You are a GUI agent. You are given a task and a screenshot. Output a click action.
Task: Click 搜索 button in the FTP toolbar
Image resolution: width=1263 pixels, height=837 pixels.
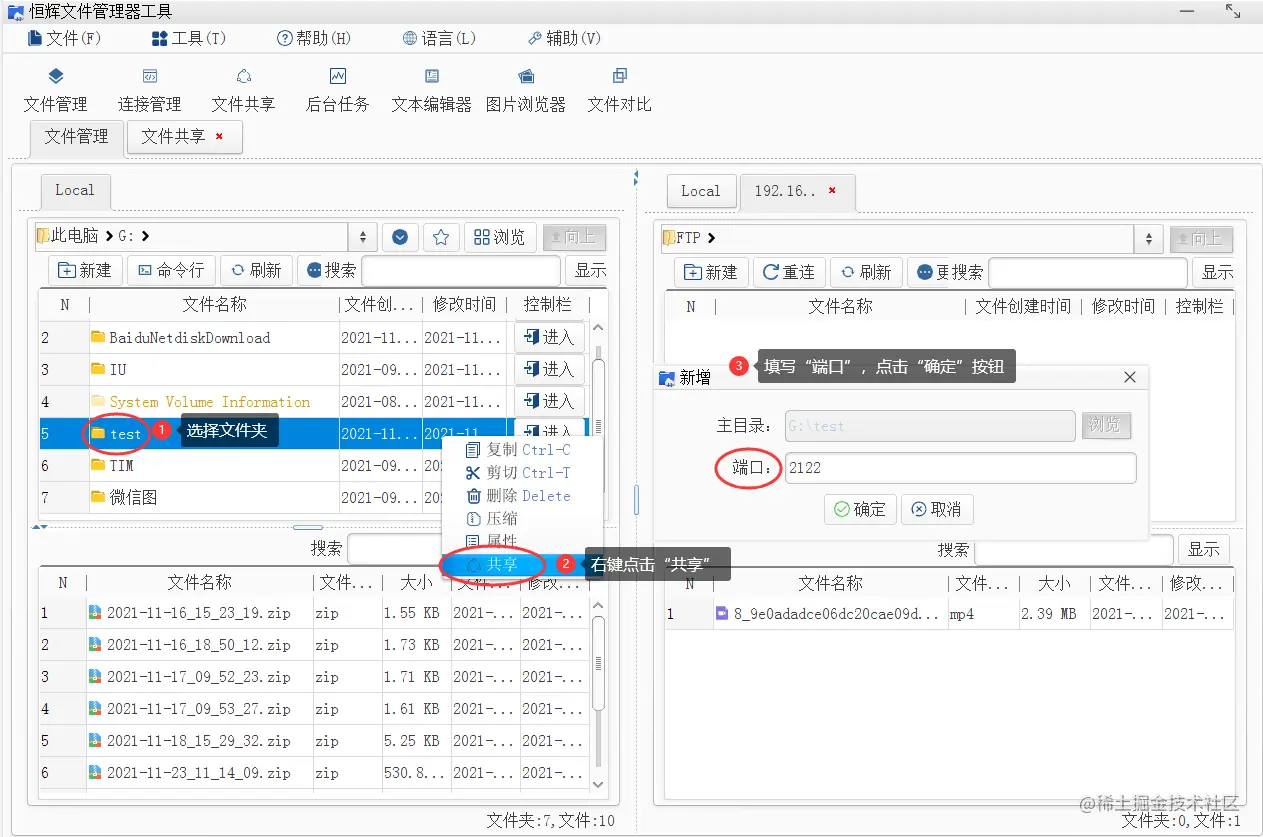point(948,272)
